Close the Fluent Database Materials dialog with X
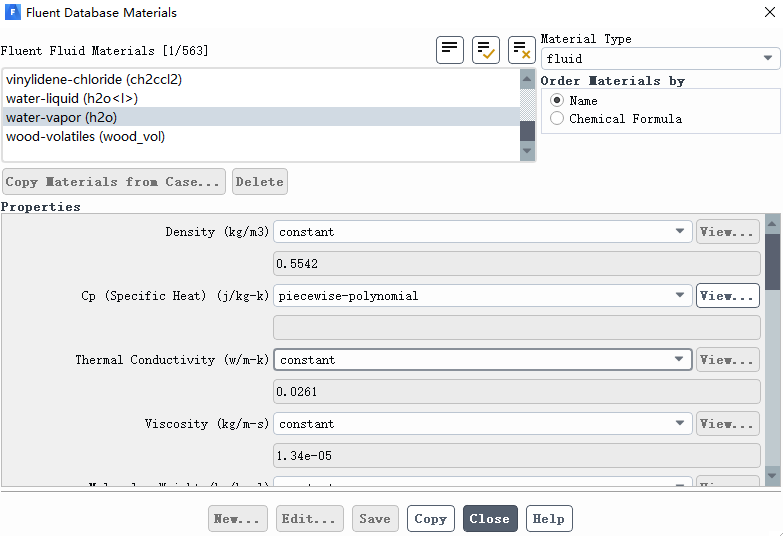Image resolution: width=783 pixels, height=536 pixels. point(770,12)
